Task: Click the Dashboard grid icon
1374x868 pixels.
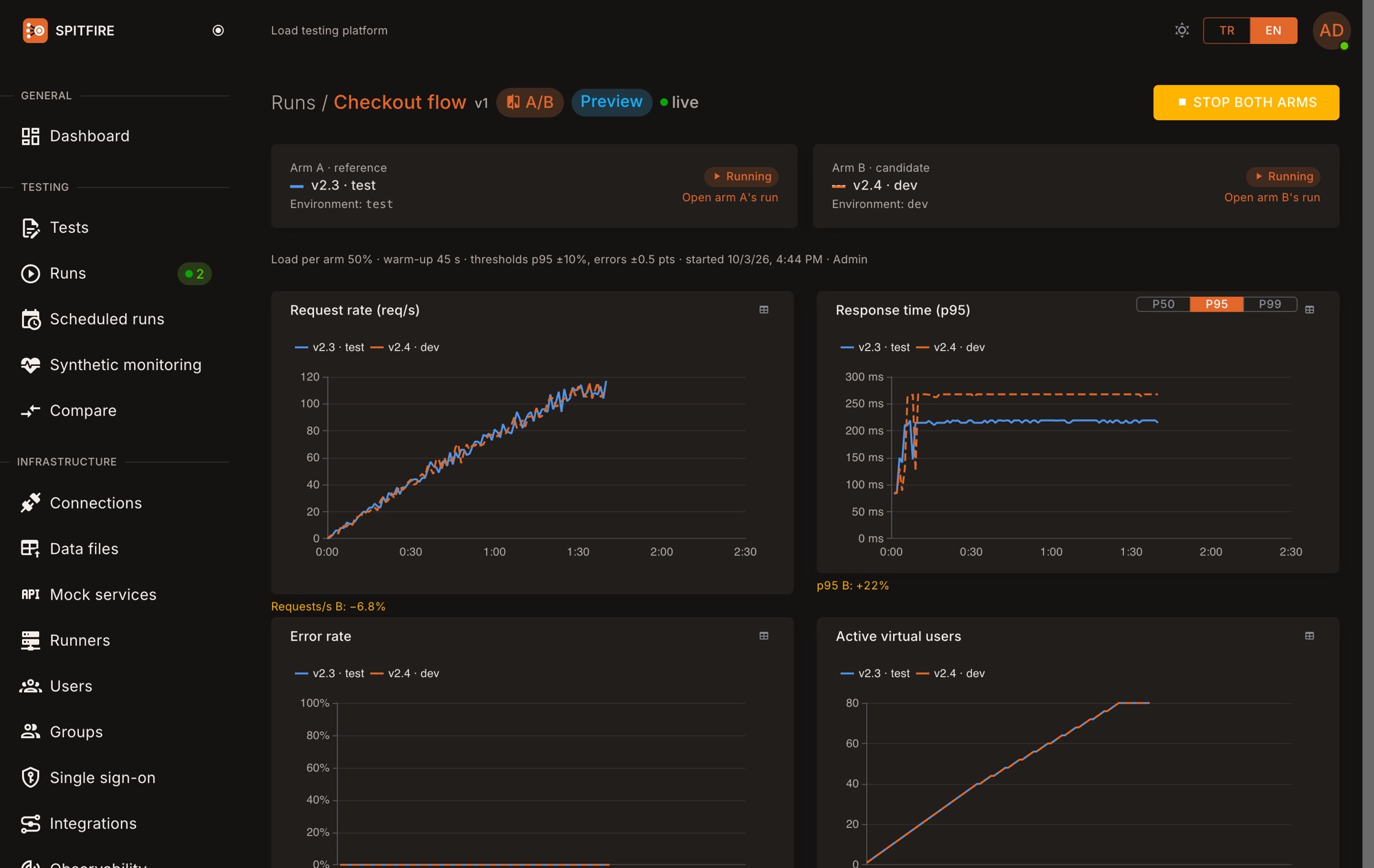Action: [x=30, y=136]
